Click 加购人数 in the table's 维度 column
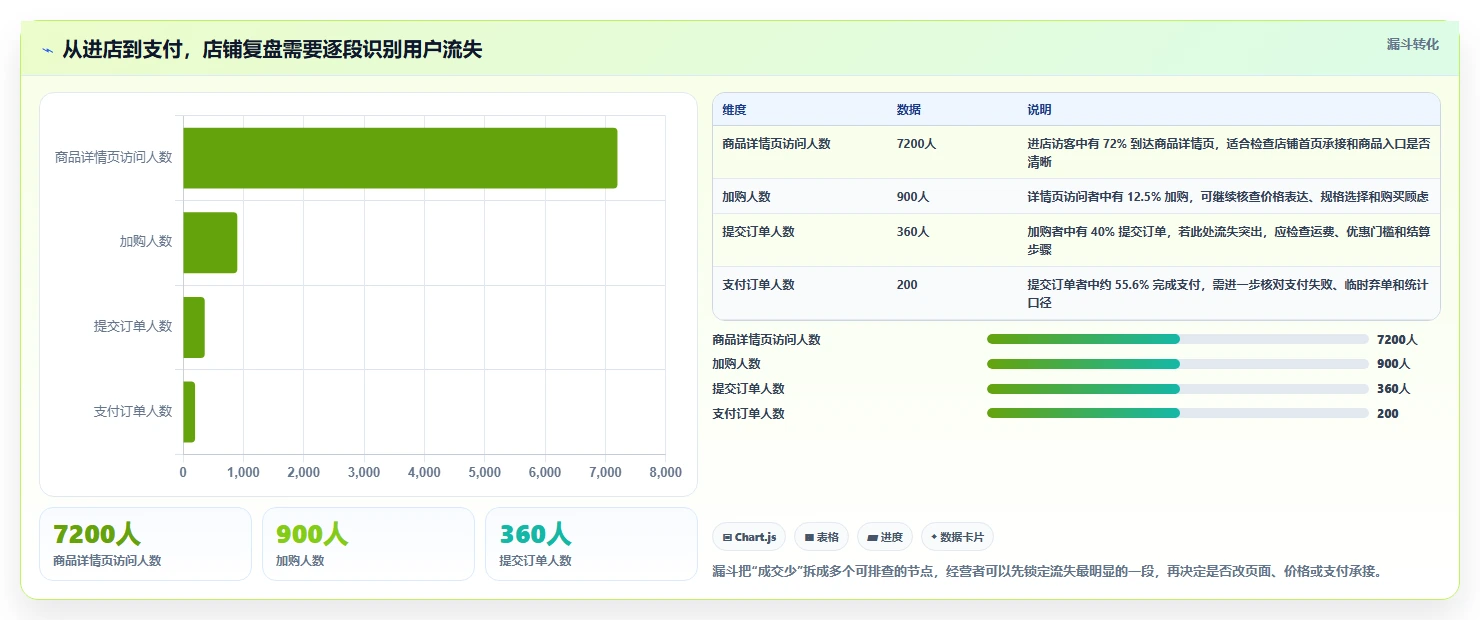This screenshot has width=1480, height=620. click(x=746, y=197)
